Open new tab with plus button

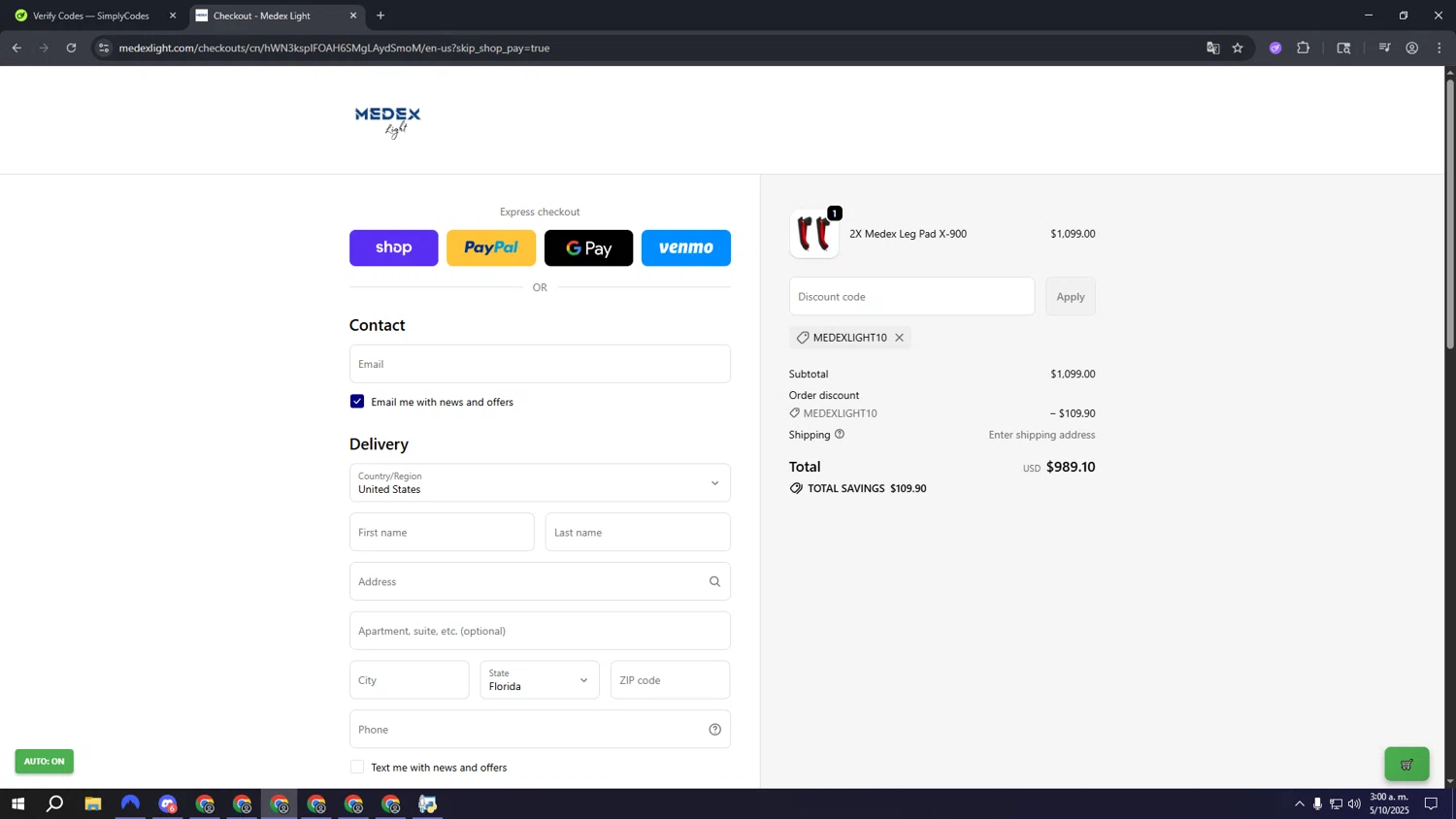[381, 16]
